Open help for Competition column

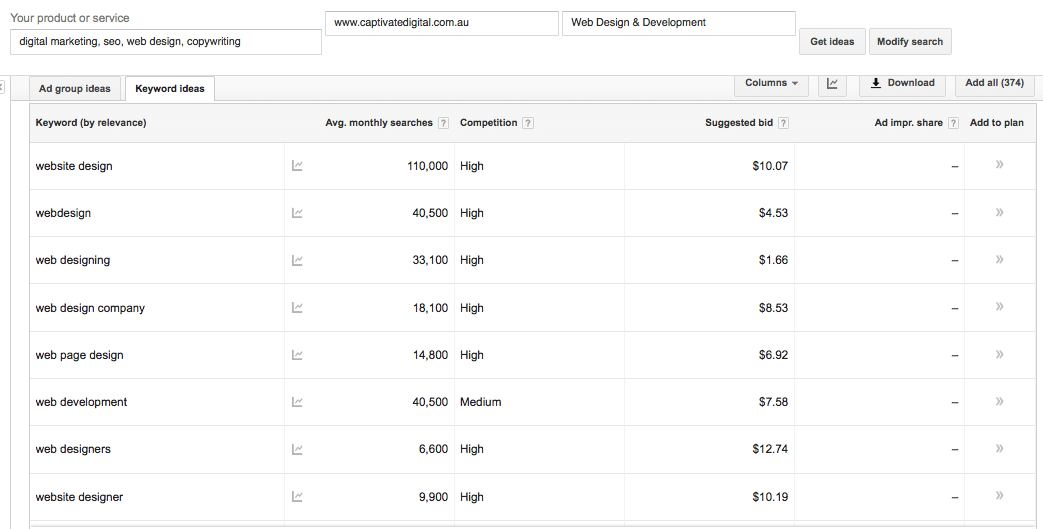coord(527,123)
